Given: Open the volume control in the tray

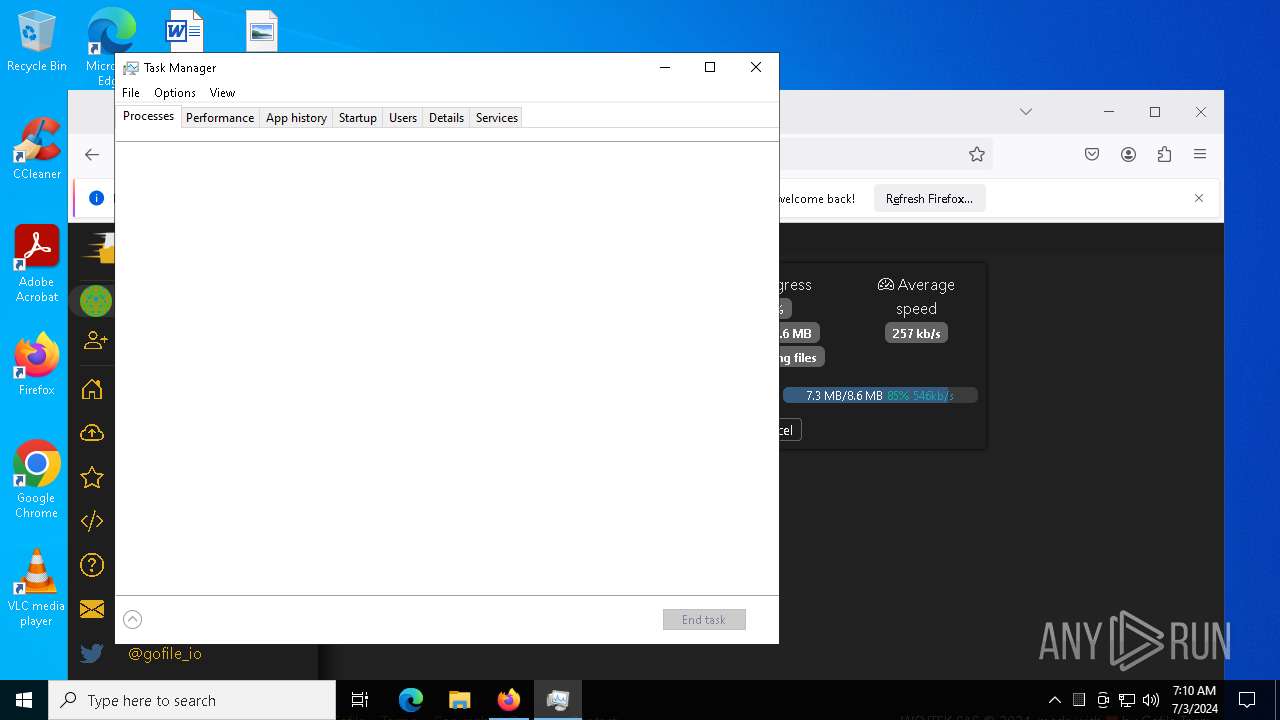Looking at the screenshot, I should tap(1151, 700).
